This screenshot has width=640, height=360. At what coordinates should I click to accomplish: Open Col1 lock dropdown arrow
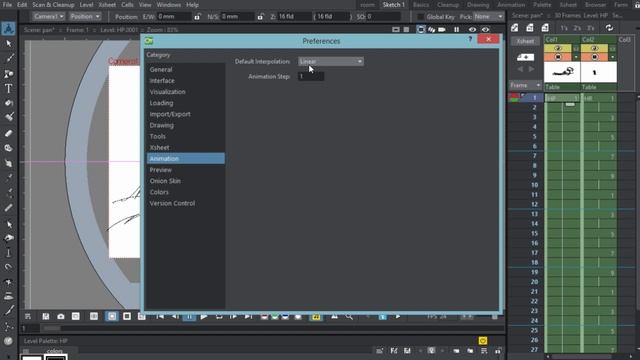coord(576,57)
